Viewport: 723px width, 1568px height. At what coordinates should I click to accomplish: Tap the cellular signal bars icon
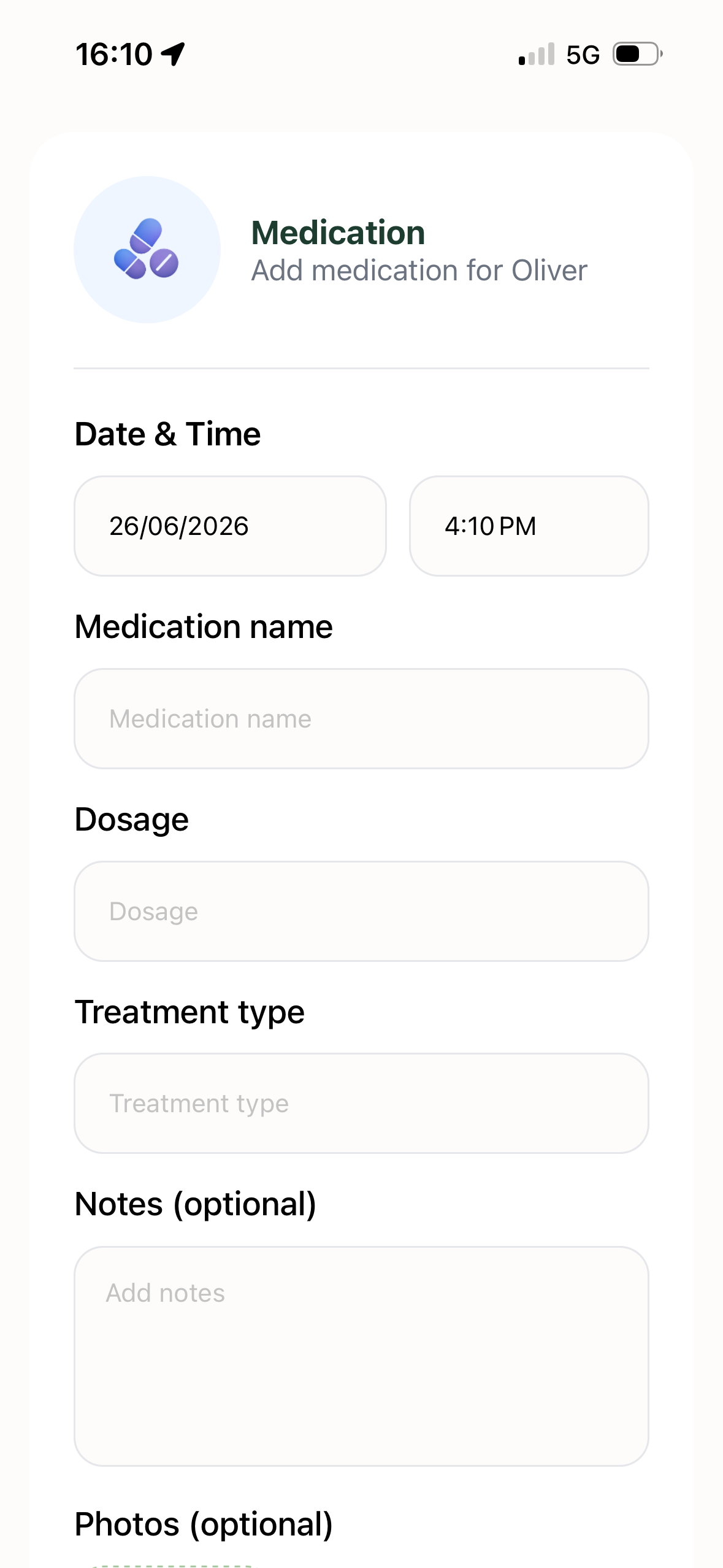click(537, 54)
